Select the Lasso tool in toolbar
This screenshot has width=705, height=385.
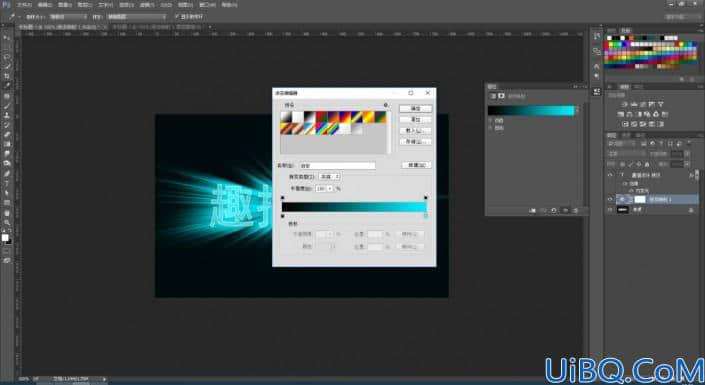pyautogui.click(x=7, y=57)
